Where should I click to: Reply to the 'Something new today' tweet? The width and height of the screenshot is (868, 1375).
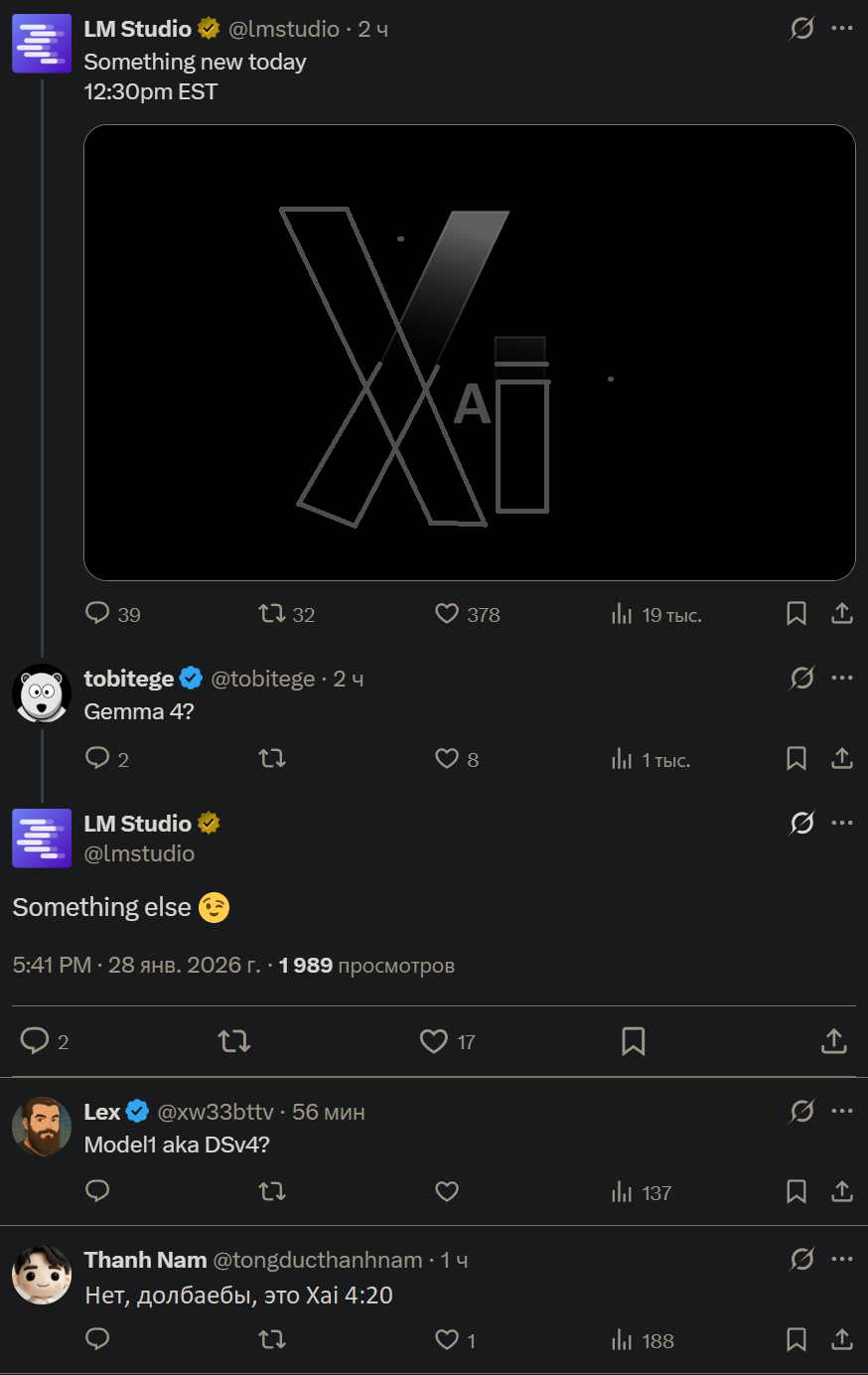[97, 613]
